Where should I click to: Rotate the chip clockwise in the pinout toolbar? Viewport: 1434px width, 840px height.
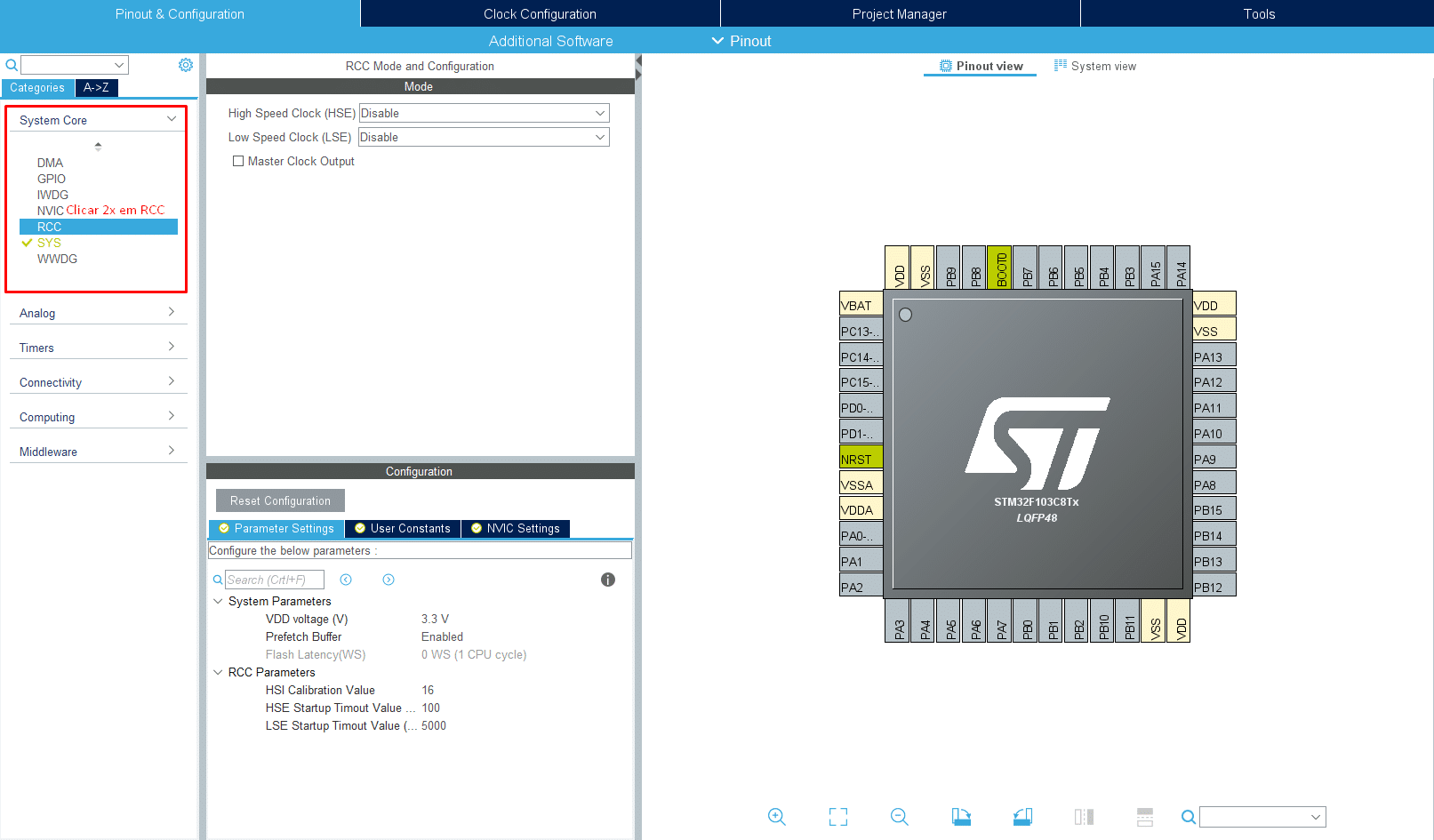[961, 817]
